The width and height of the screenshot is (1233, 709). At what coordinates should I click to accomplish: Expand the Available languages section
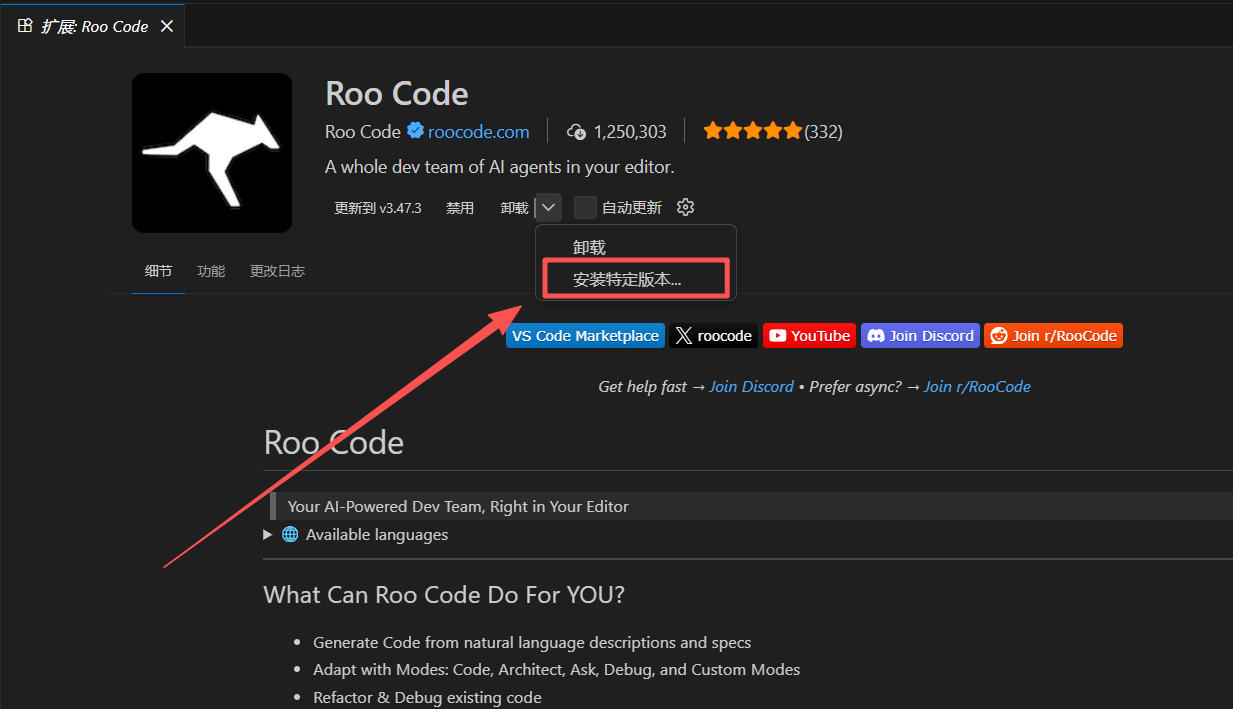(267, 535)
